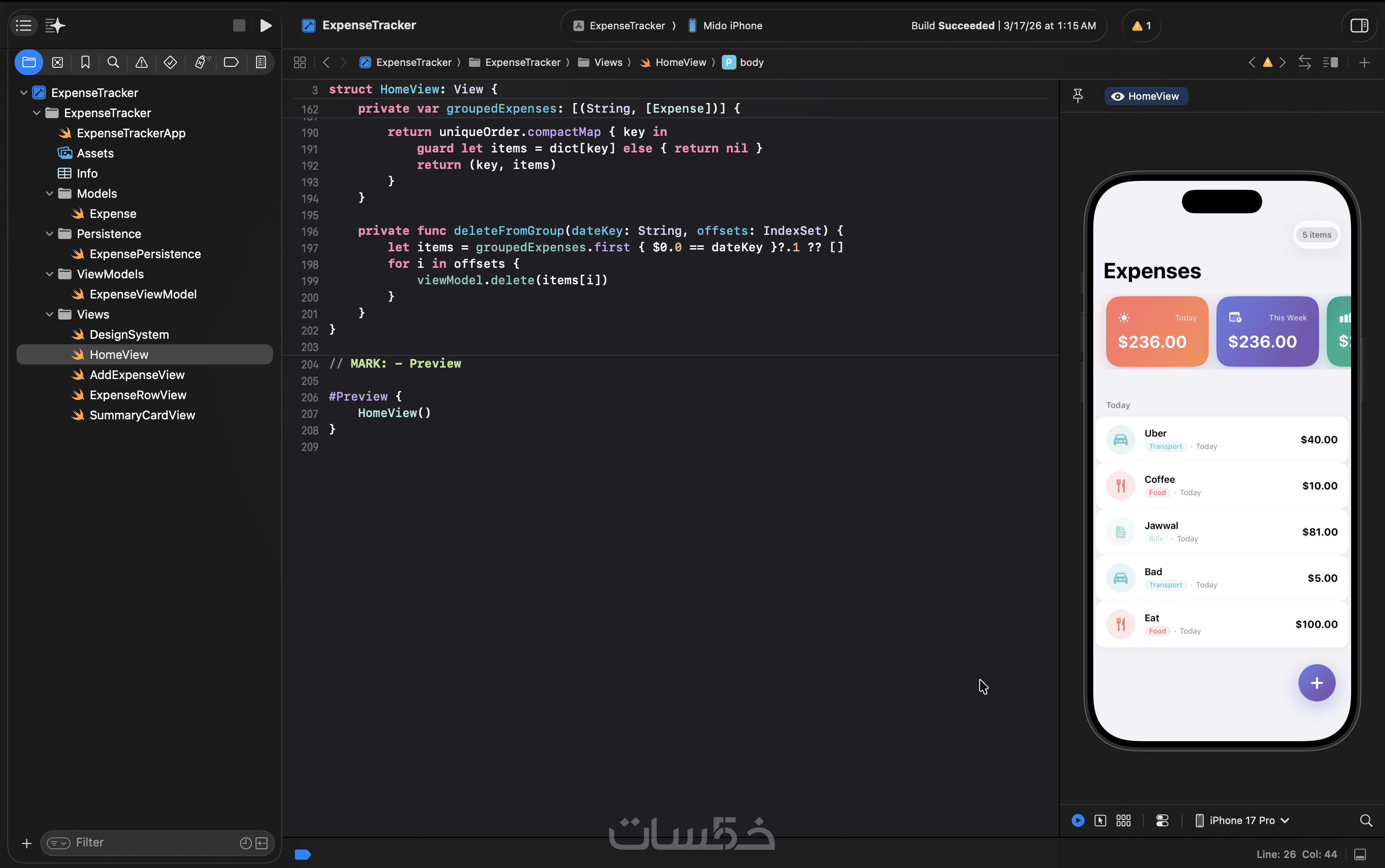Toggle the debug area at bottom right
The image size is (1385, 868).
[x=1360, y=854]
